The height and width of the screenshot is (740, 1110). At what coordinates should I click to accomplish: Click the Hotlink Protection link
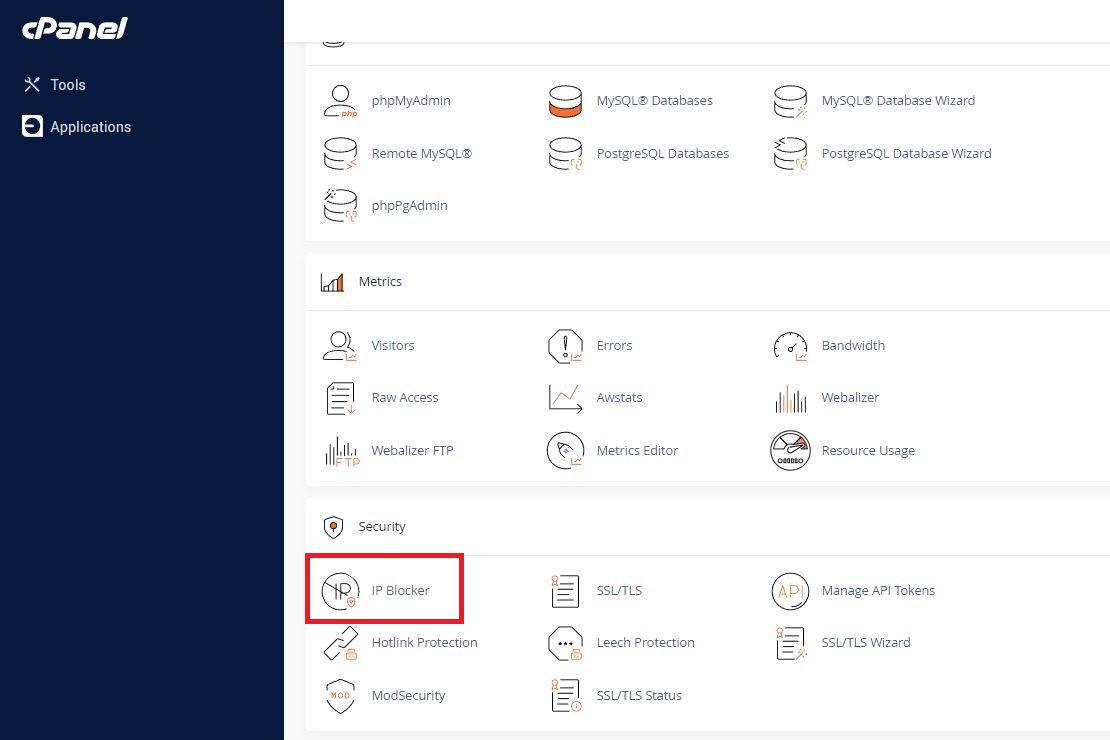[x=425, y=642]
